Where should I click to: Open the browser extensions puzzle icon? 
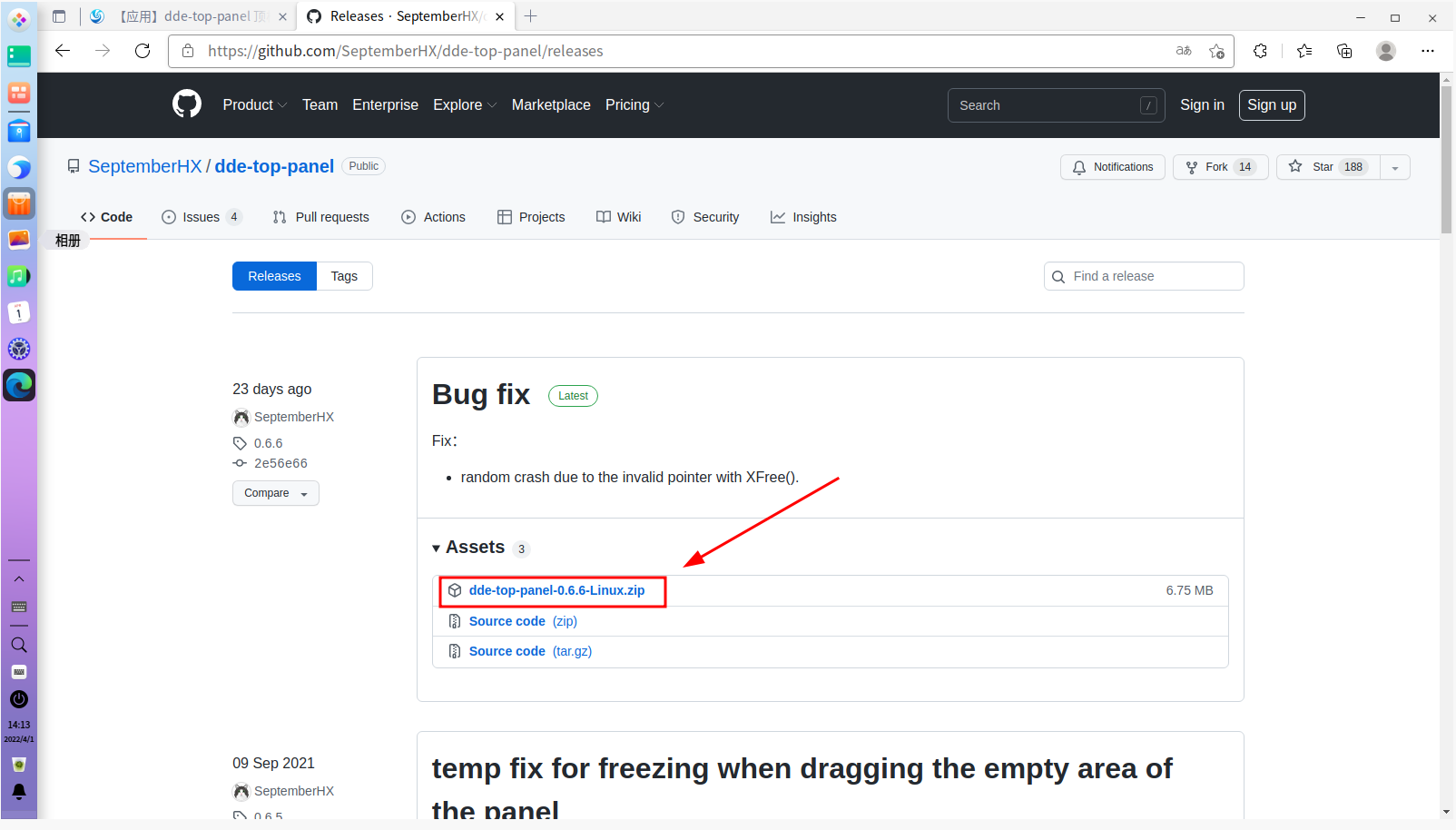[1260, 51]
